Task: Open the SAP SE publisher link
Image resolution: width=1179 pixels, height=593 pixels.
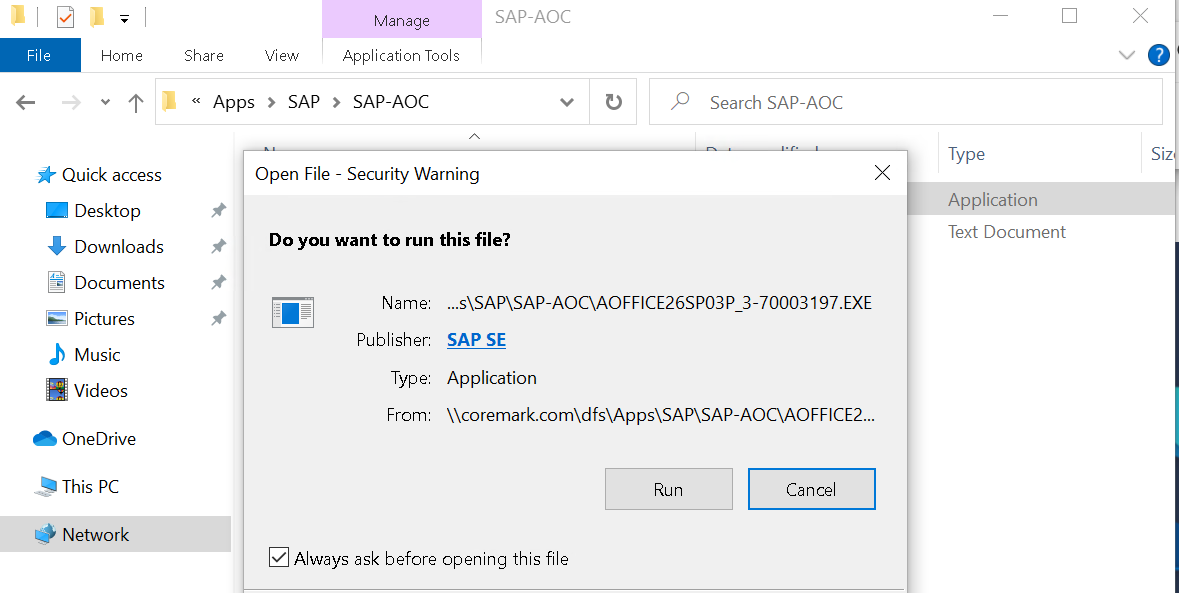Action: tap(476, 340)
